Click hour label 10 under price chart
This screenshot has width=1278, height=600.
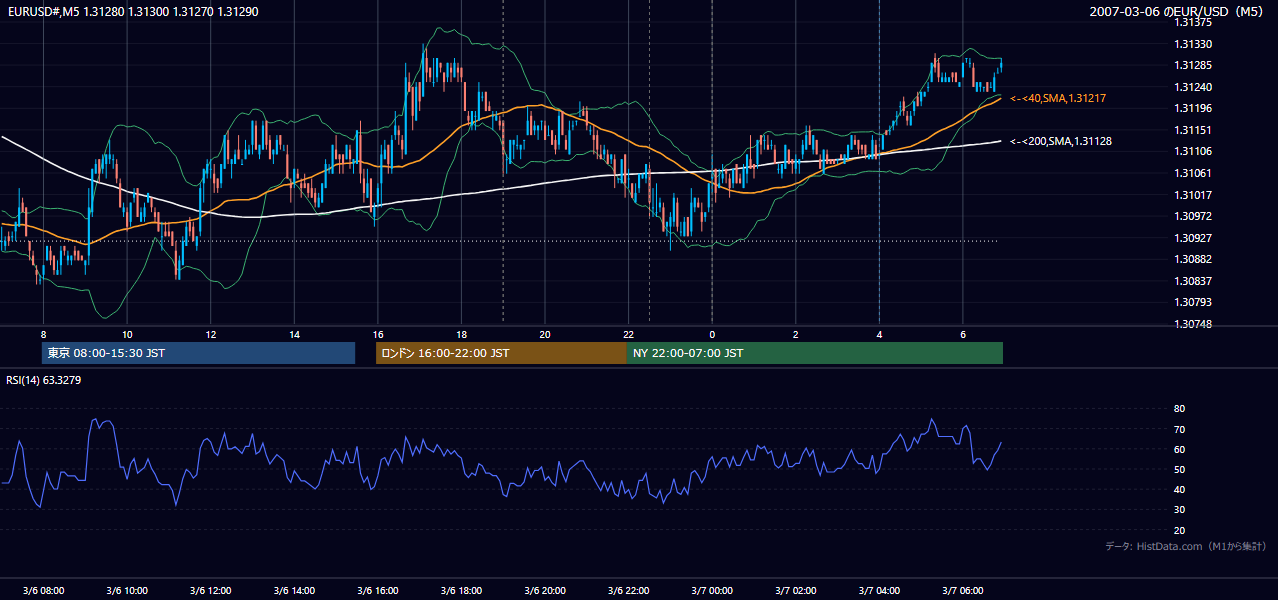(127, 334)
